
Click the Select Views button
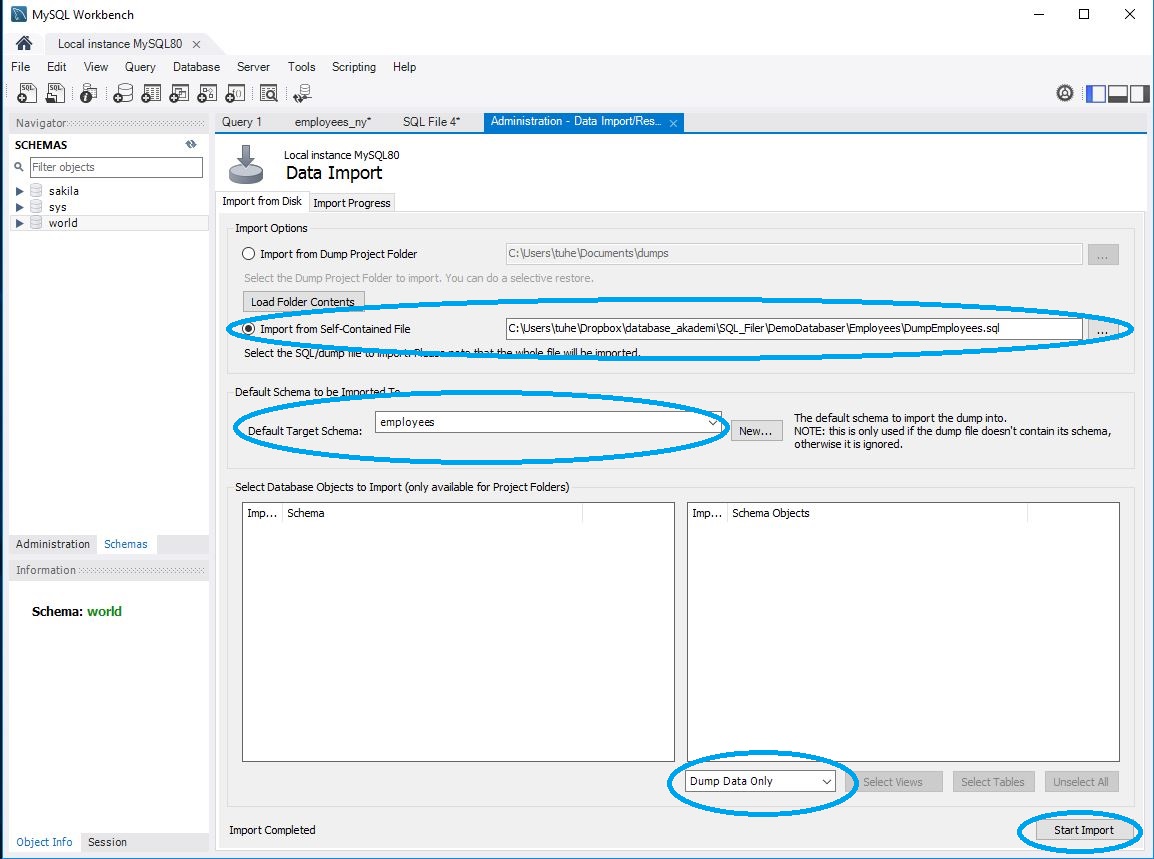(893, 782)
